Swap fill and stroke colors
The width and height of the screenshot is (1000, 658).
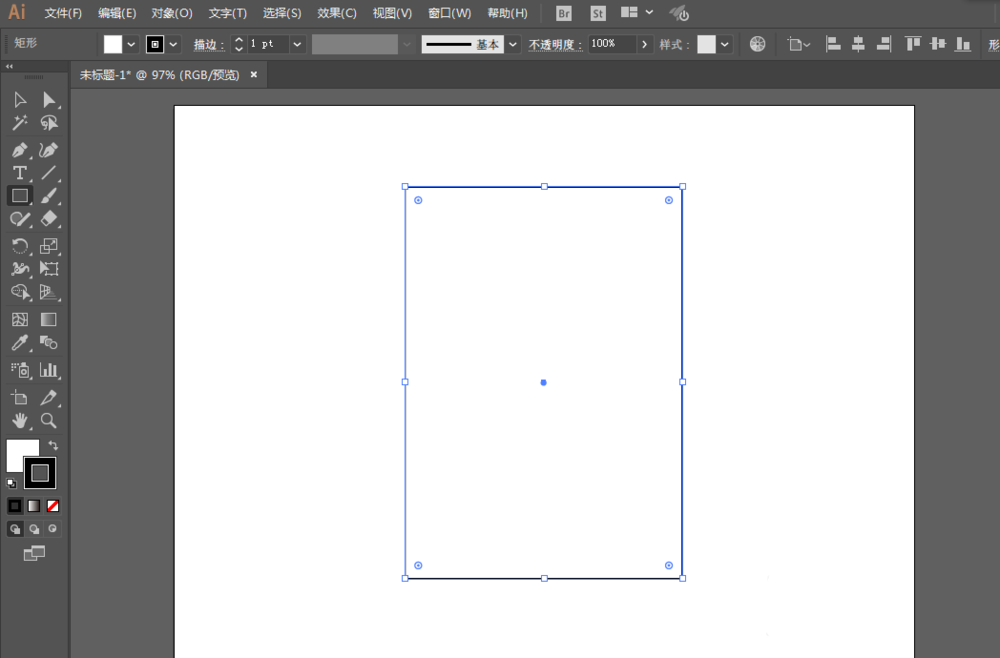(x=53, y=445)
